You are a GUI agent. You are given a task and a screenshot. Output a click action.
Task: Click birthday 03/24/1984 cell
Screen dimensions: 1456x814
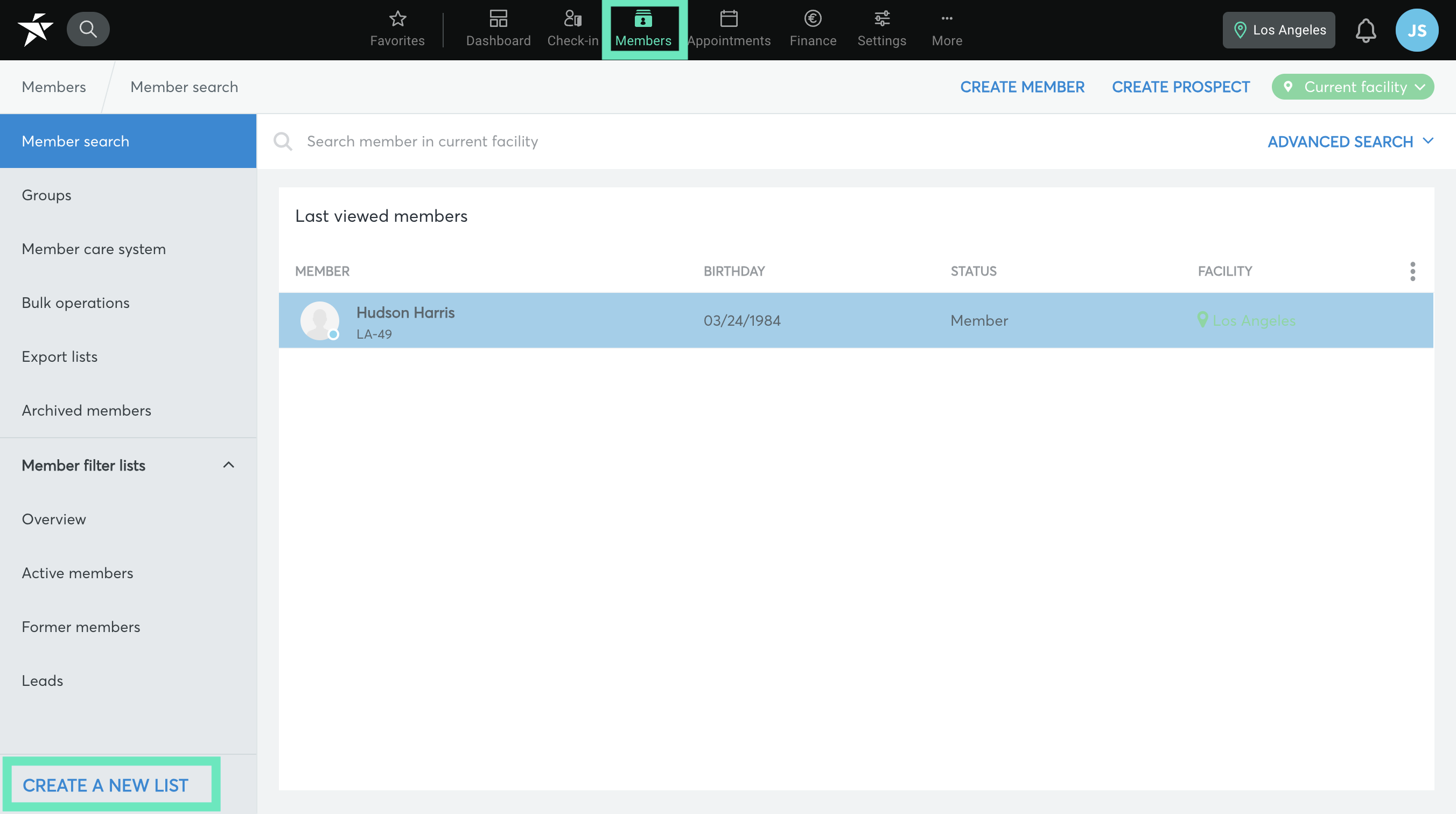pos(741,320)
